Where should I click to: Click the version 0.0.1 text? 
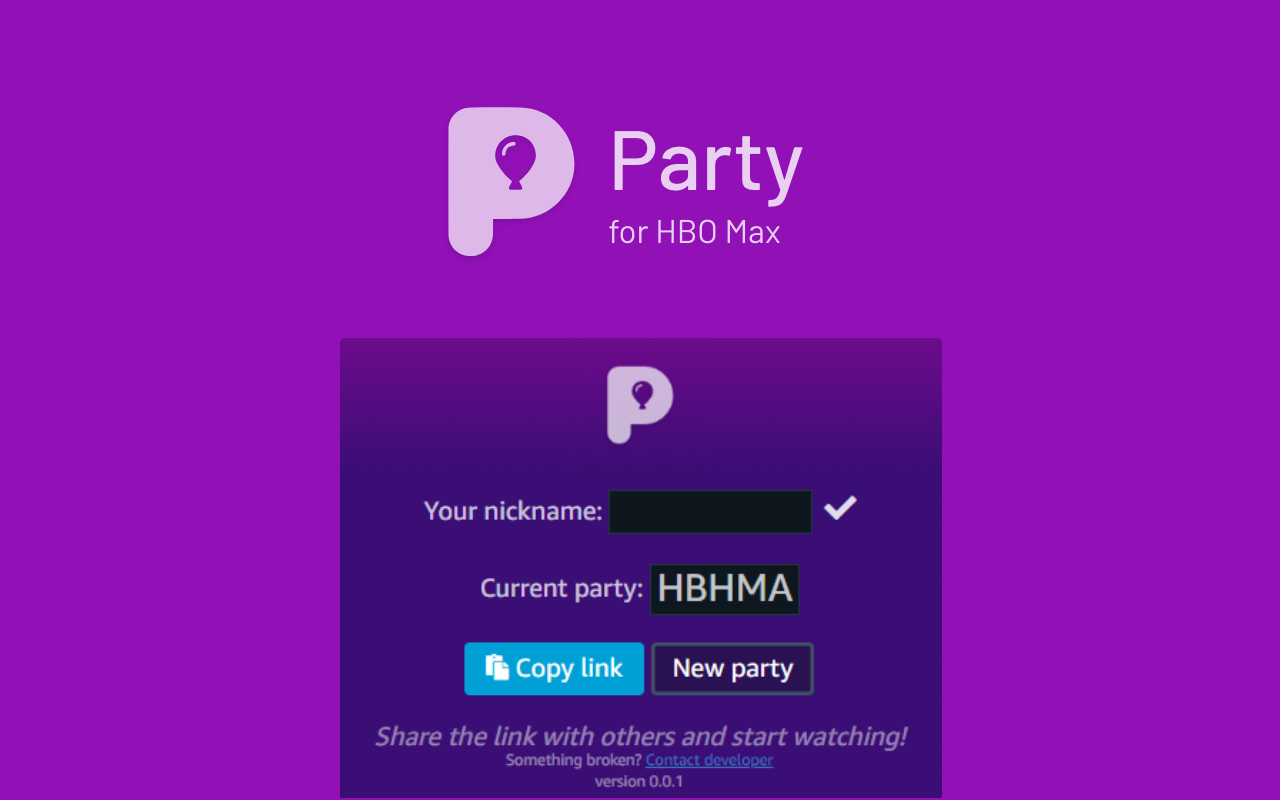tap(641, 781)
